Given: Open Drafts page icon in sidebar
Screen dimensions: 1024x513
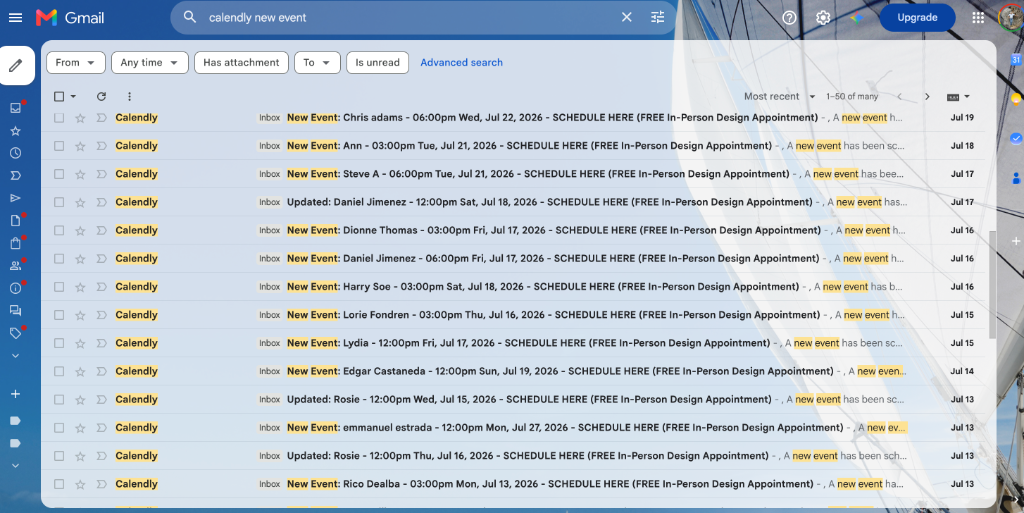Looking at the screenshot, I should pos(16,221).
